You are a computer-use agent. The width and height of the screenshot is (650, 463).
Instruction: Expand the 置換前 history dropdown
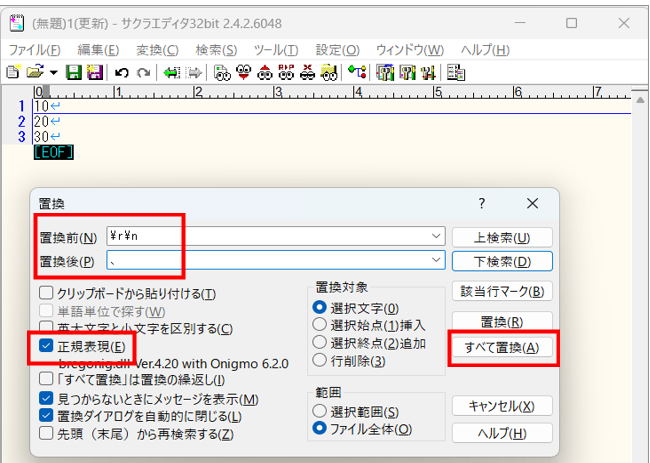point(435,236)
